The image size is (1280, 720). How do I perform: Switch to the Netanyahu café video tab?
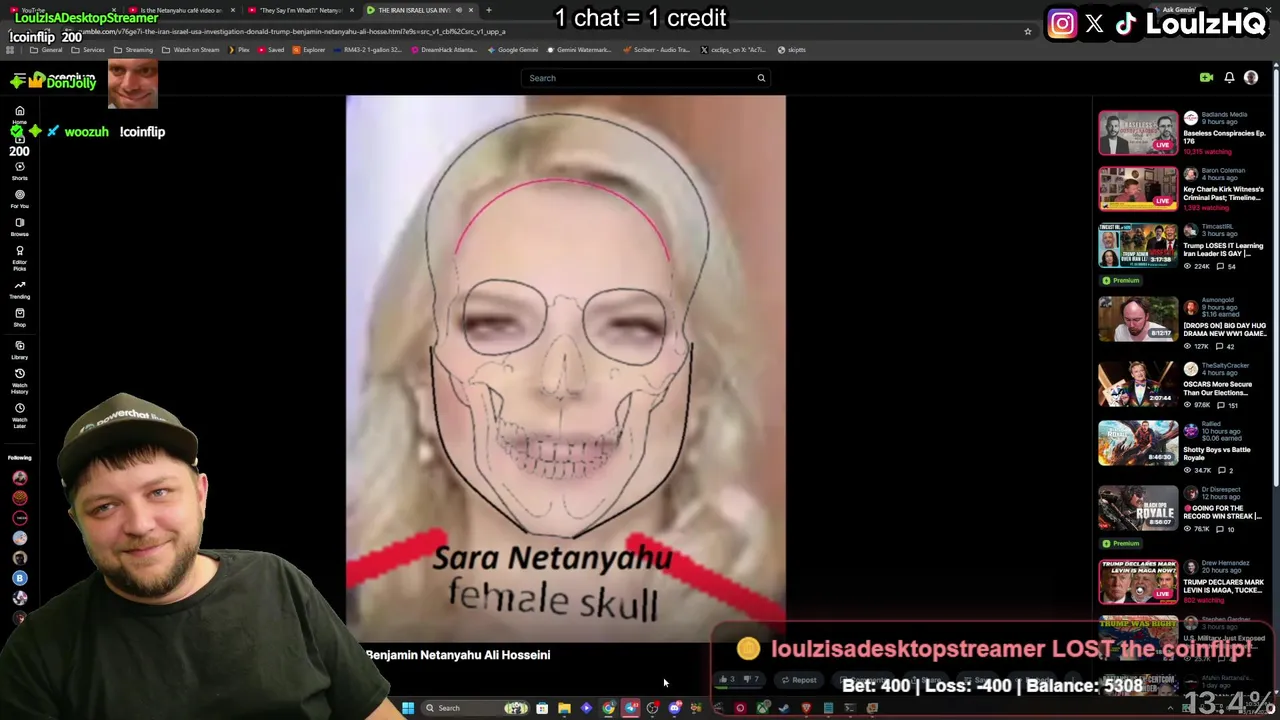tap(180, 10)
